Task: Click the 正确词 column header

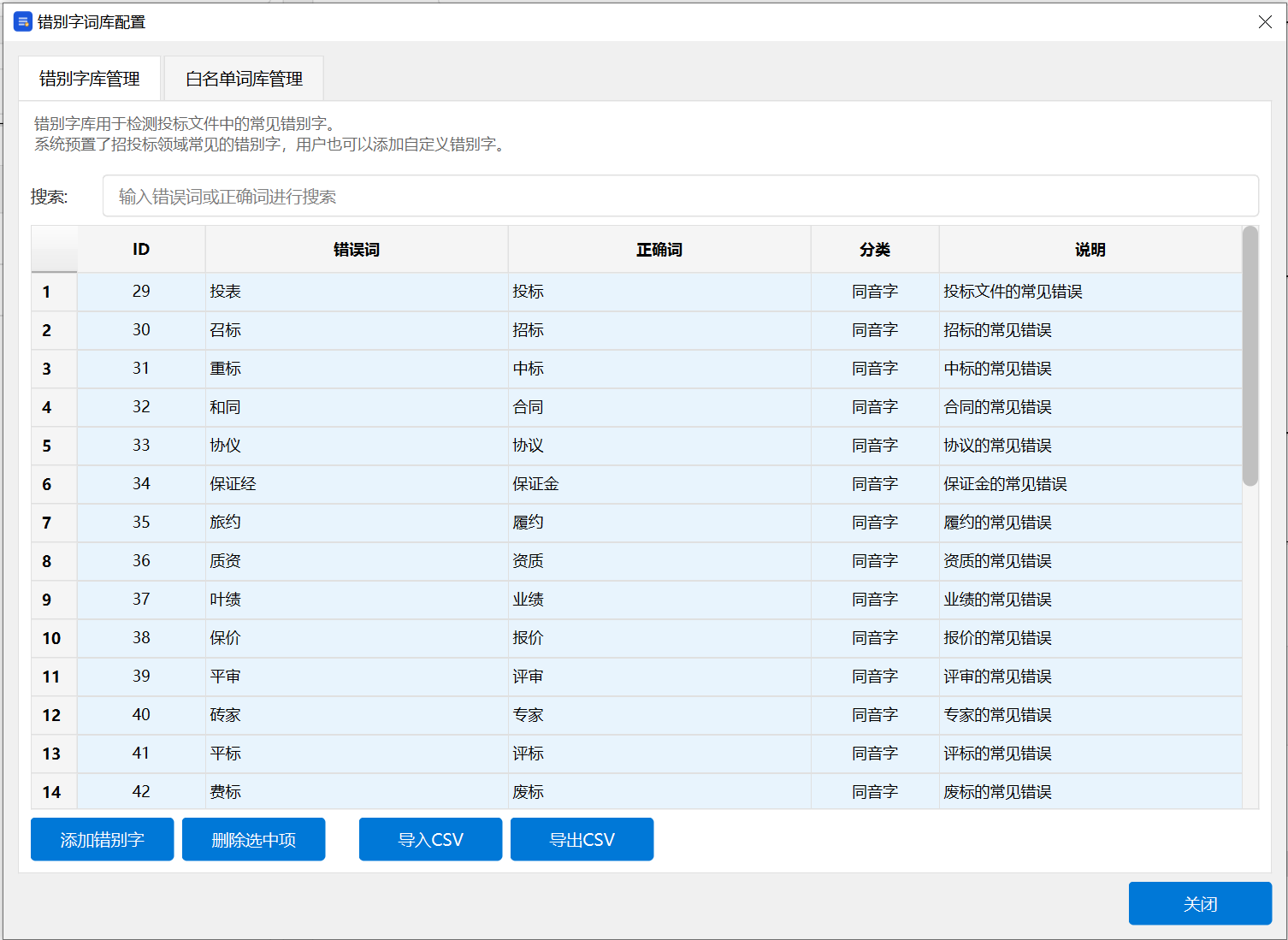Action: tap(659, 249)
